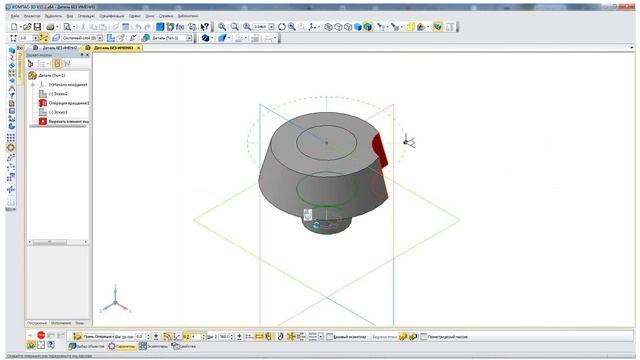Open the Выбор объектов tab
640x360 pixels.
87,346
